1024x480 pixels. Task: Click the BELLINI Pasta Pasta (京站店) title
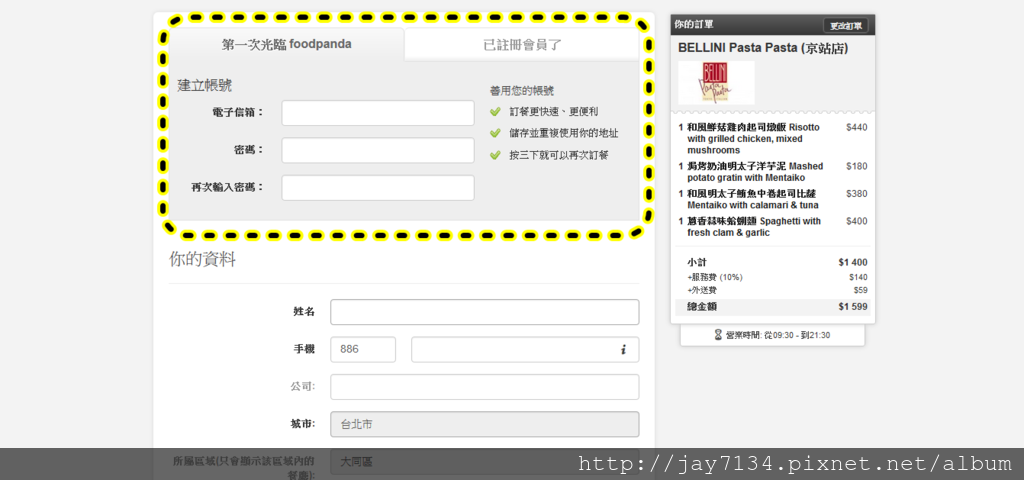[x=763, y=48]
